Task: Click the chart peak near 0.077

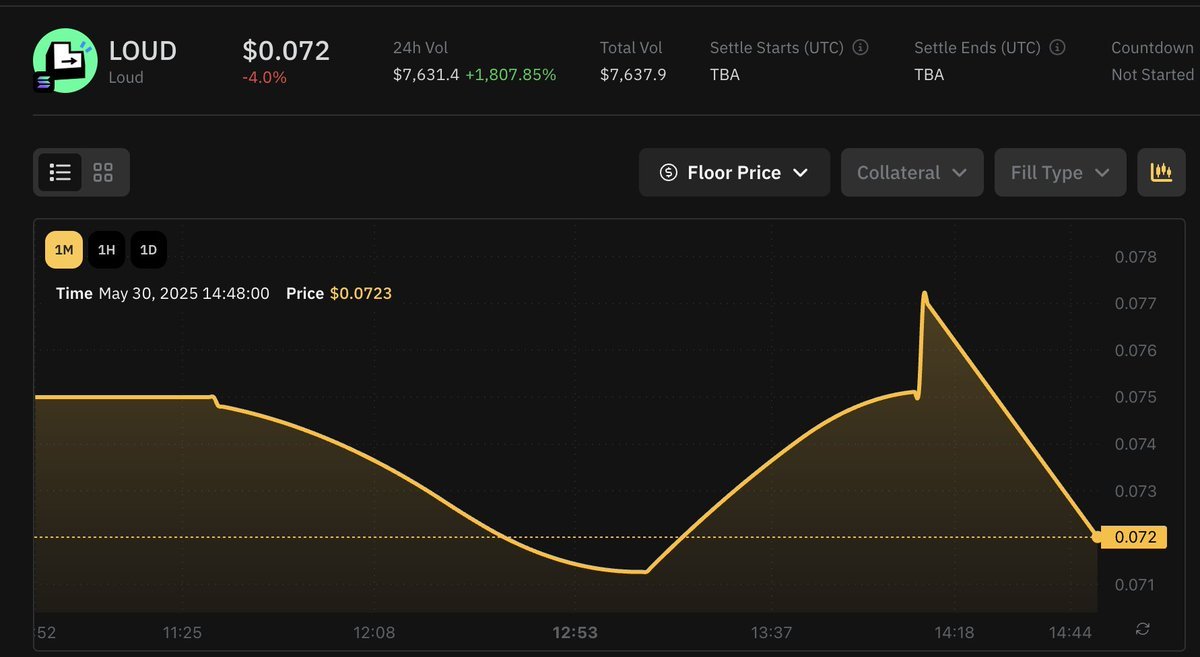Action: (924, 296)
